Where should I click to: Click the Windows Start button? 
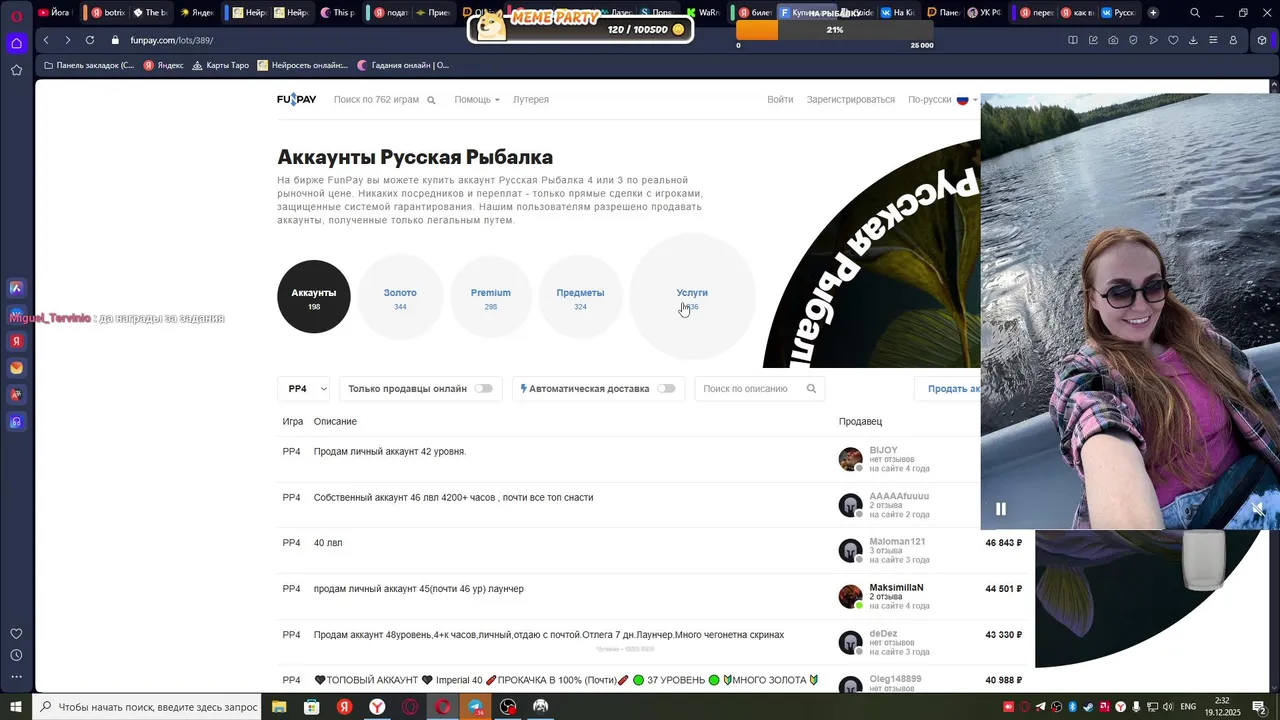click(16, 707)
